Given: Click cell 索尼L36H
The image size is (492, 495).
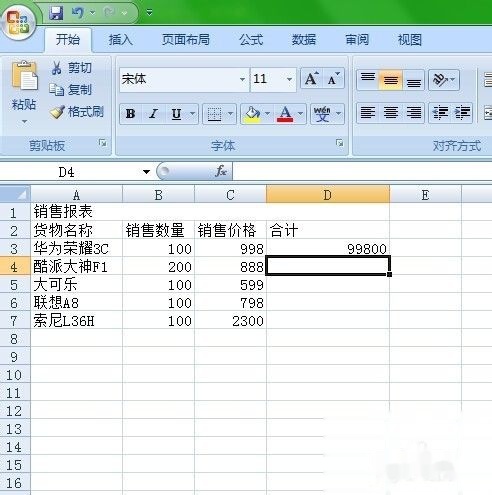Looking at the screenshot, I should pyautogui.click(x=77, y=321).
